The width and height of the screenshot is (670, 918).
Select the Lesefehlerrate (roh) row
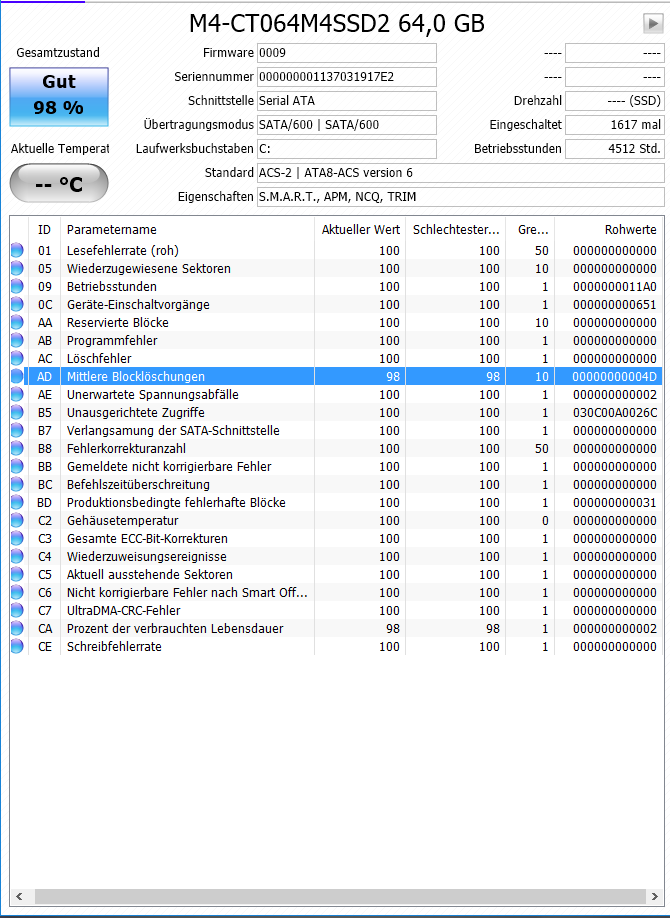click(336, 251)
